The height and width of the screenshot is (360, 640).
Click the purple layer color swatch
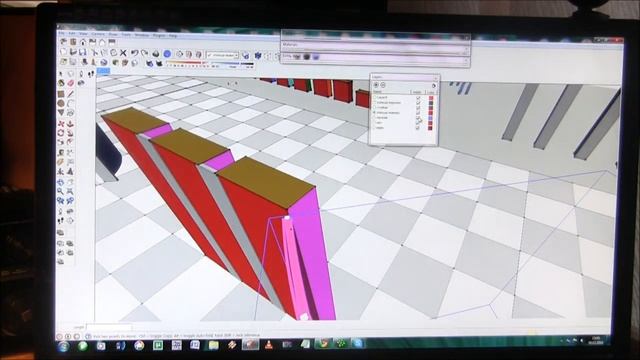click(x=430, y=118)
